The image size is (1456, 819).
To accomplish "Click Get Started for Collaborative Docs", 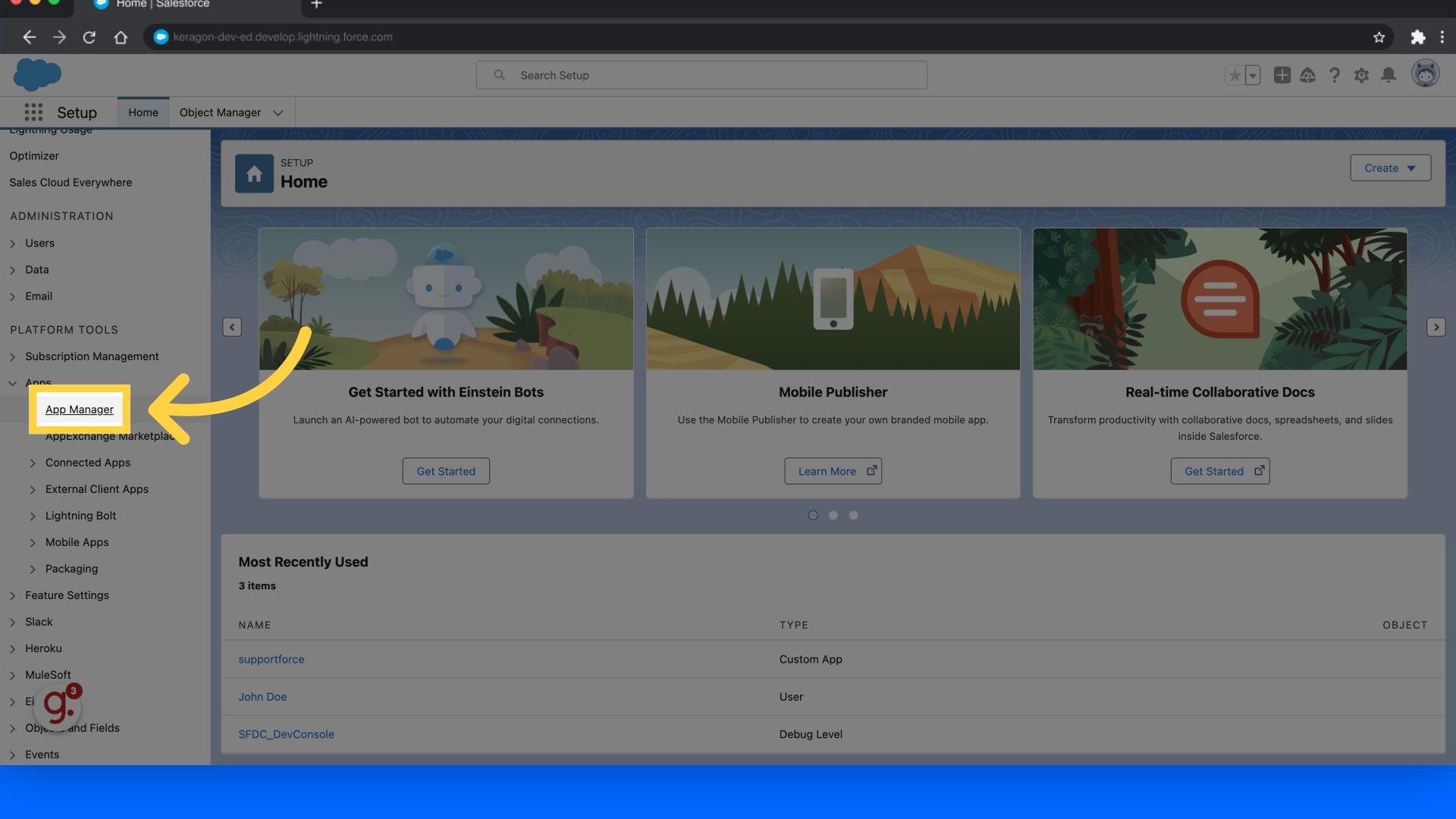I will pyautogui.click(x=1220, y=471).
